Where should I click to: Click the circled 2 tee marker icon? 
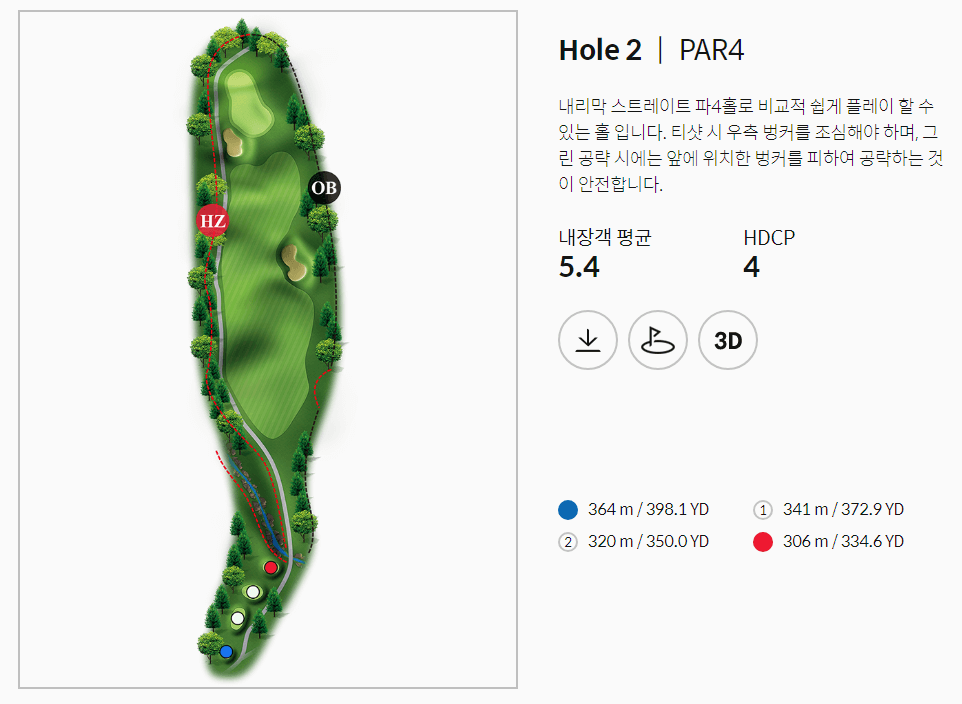(568, 541)
